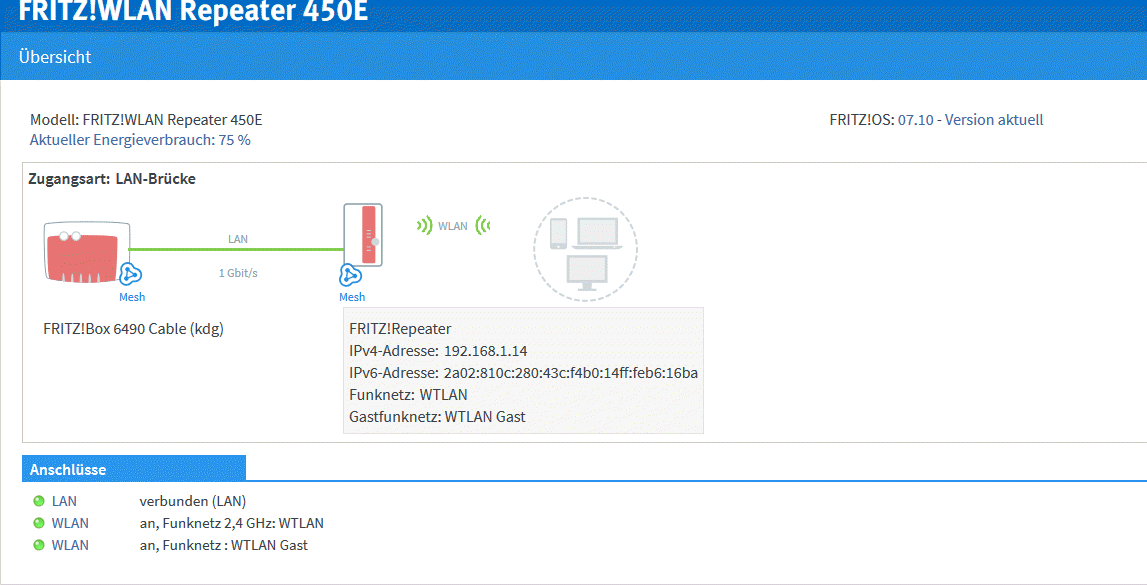1147x585 pixels.
Task: Open the Aktueller Energieverbrauch 75 % link
Action: [x=140, y=140]
